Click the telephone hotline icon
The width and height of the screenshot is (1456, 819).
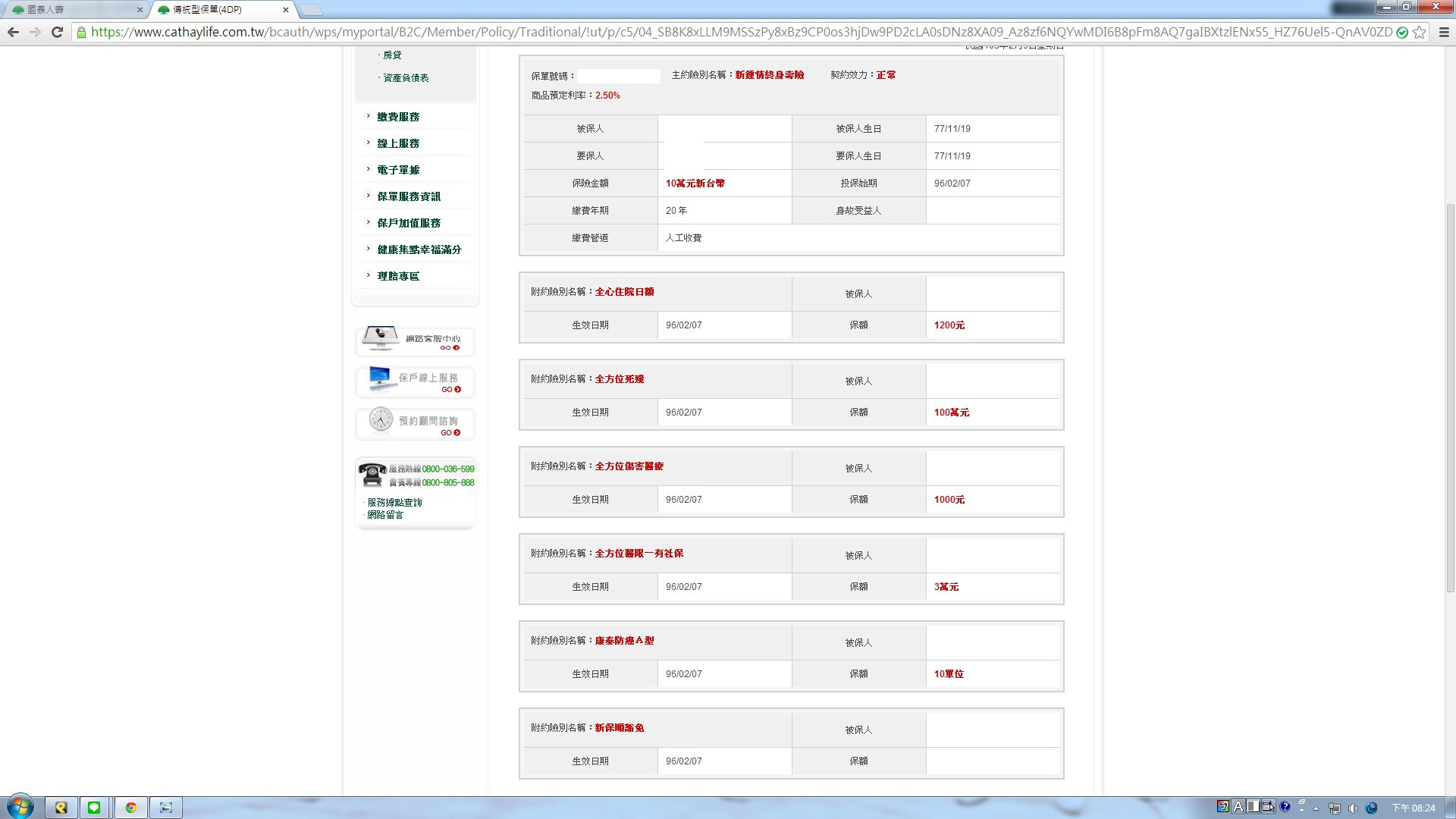[372, 475]
